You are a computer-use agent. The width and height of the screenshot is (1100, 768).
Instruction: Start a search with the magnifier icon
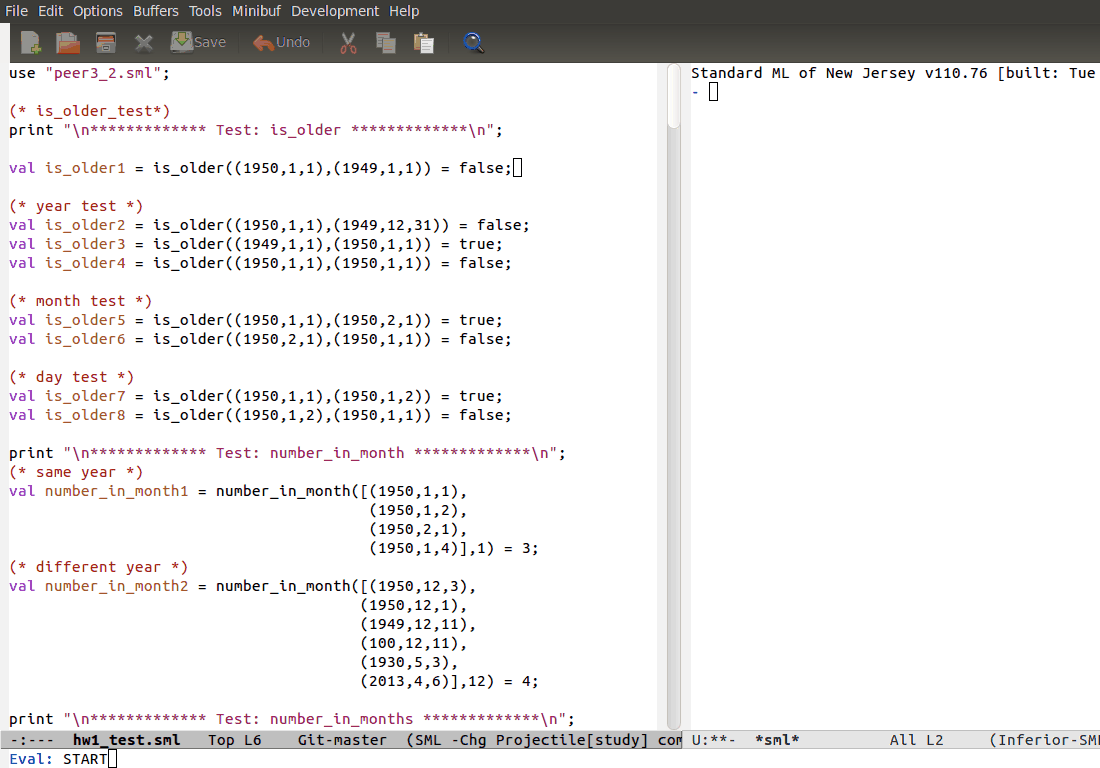coord(473,42)
